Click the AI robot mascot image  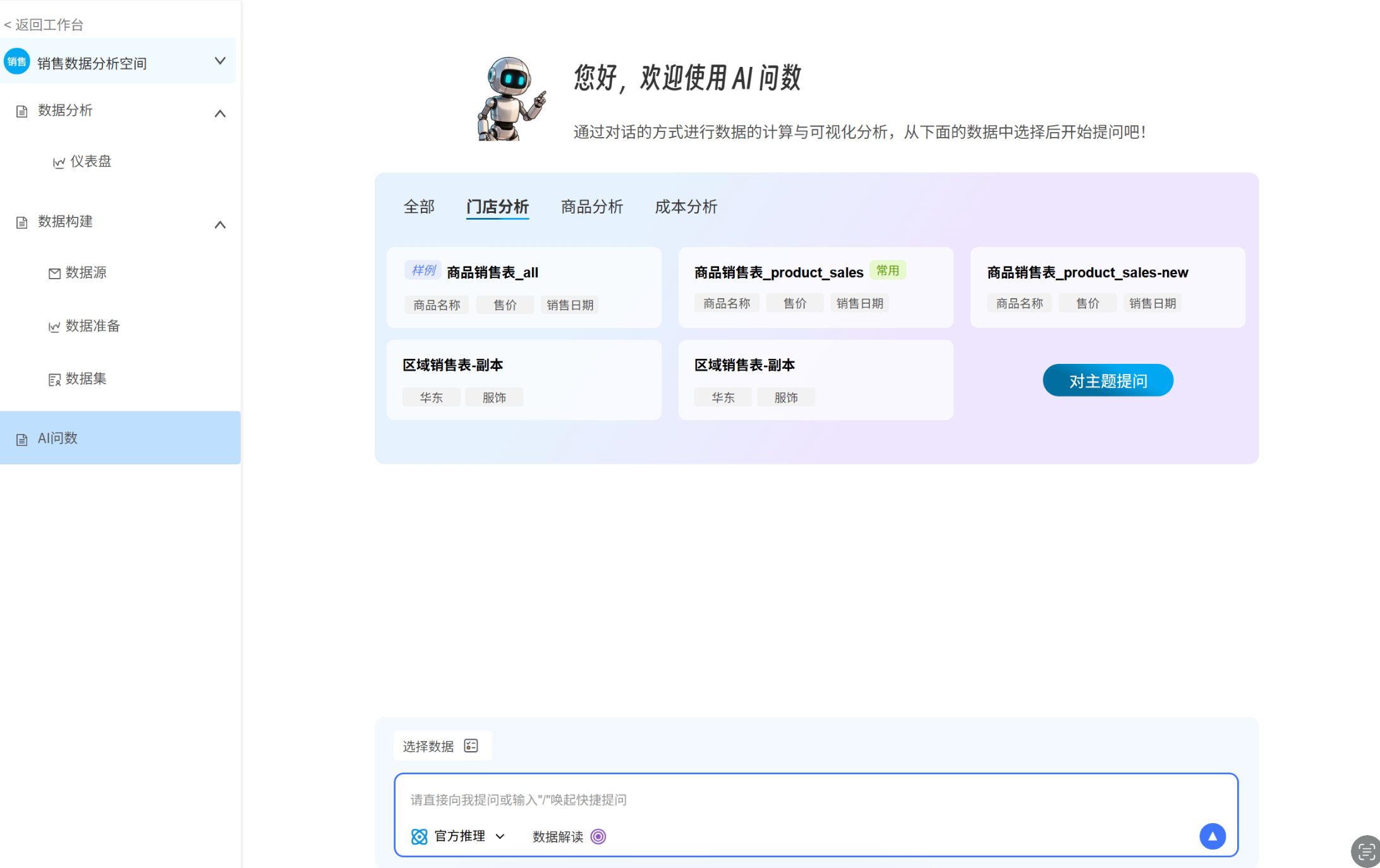click(x=511, y=99)
